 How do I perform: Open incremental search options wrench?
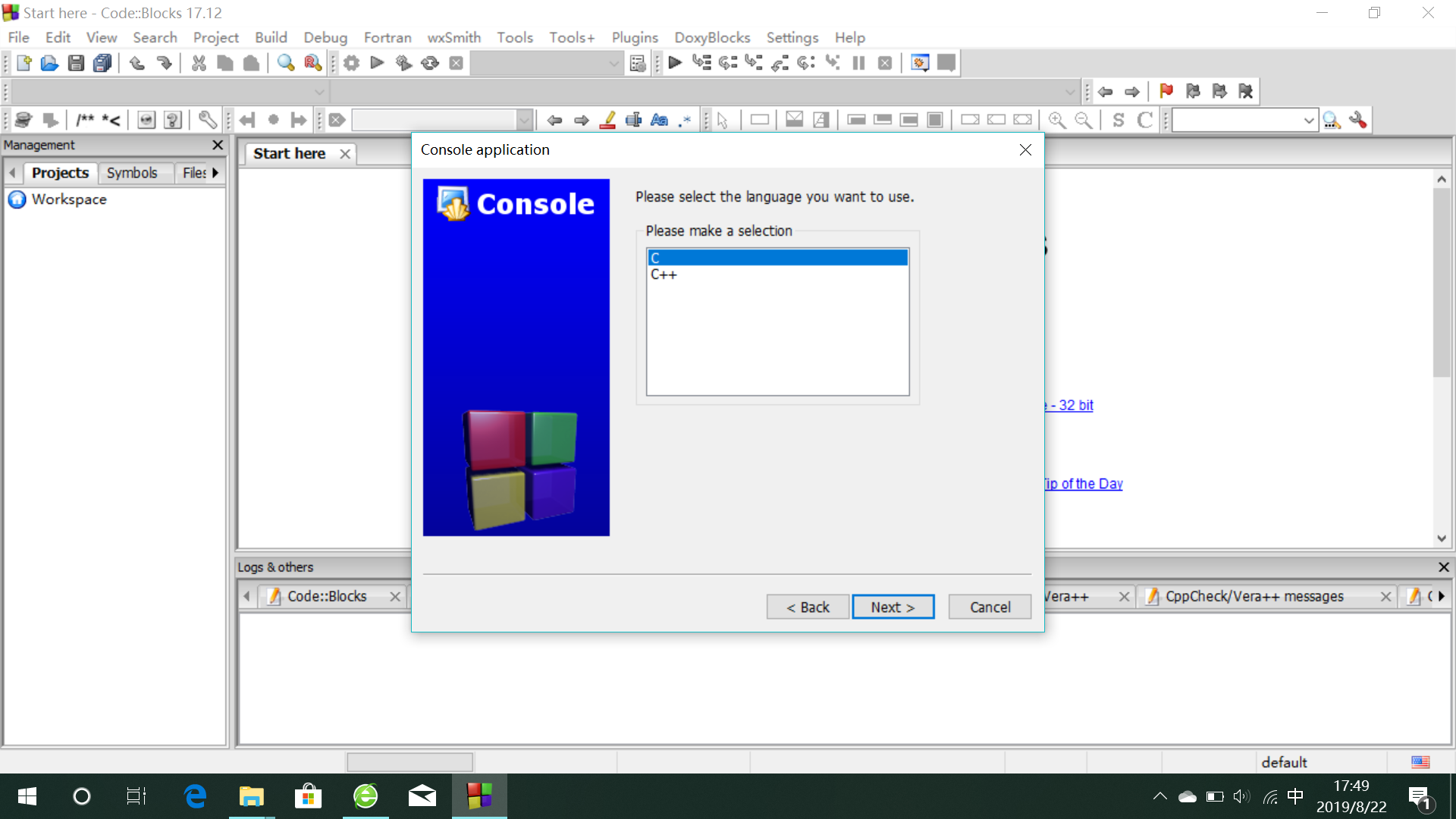1358,119
